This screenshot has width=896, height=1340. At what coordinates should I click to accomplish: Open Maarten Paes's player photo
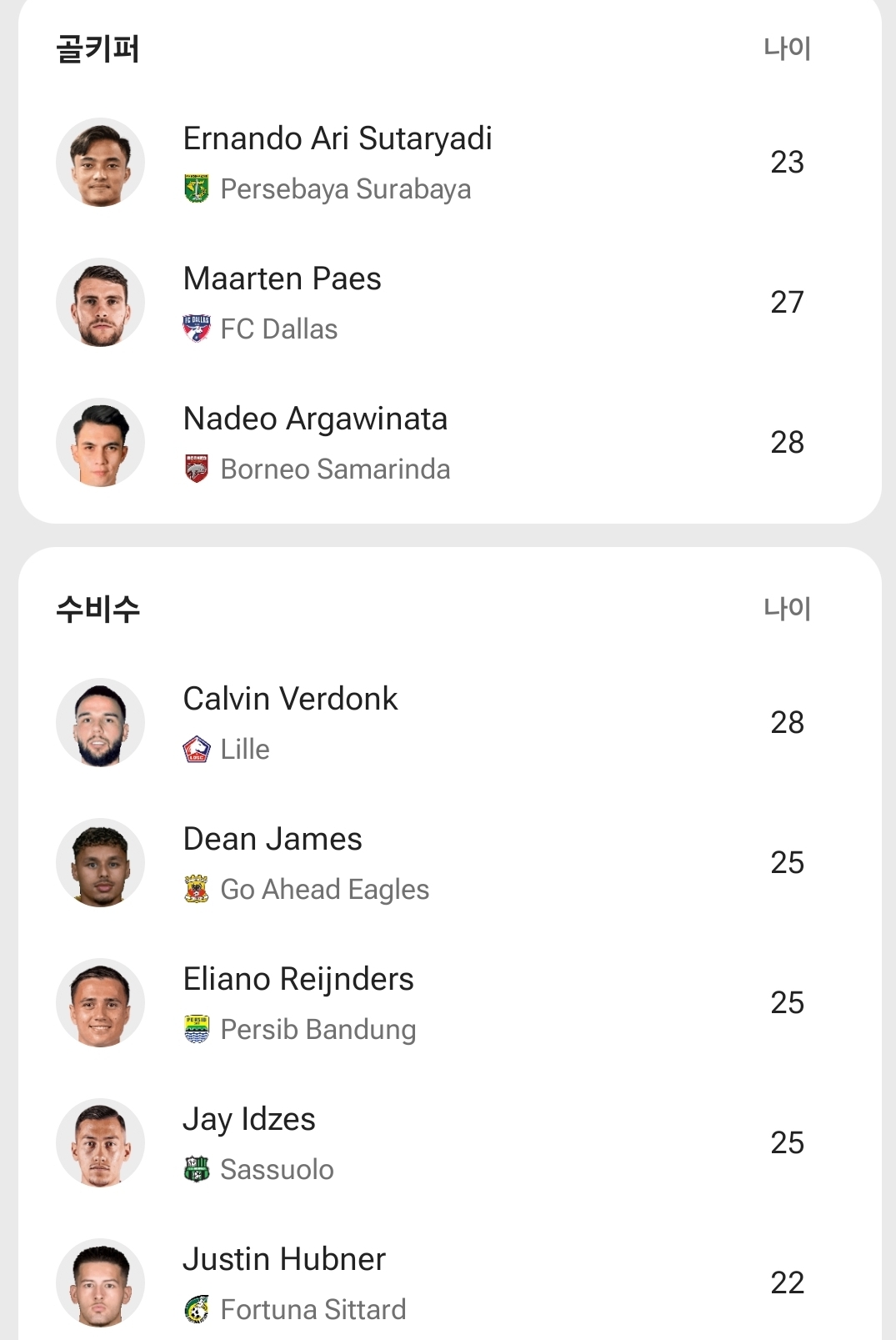pyautogui.click(x=100, y=303)
